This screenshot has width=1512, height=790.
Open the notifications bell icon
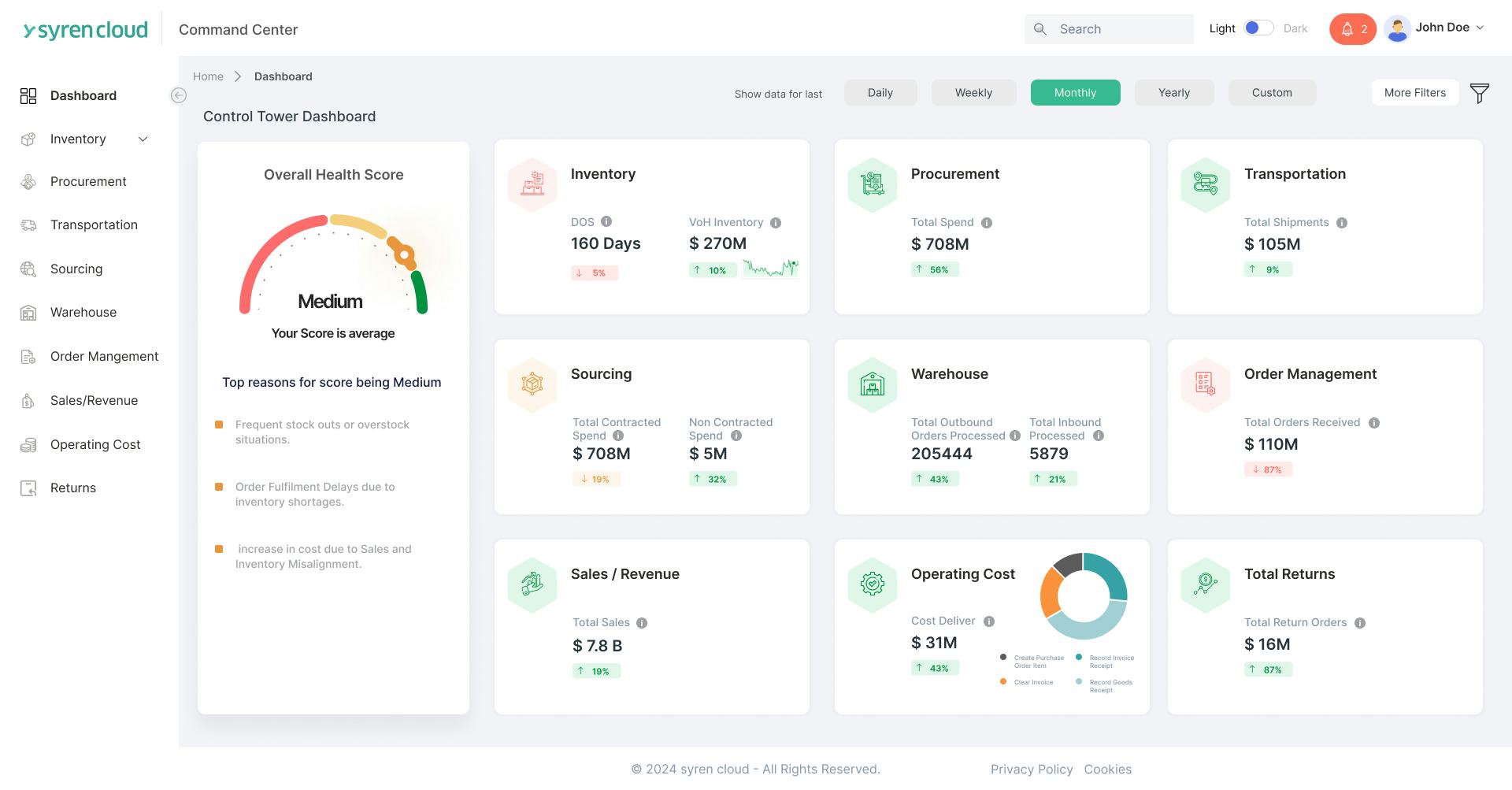click(x=1347, y=28)
